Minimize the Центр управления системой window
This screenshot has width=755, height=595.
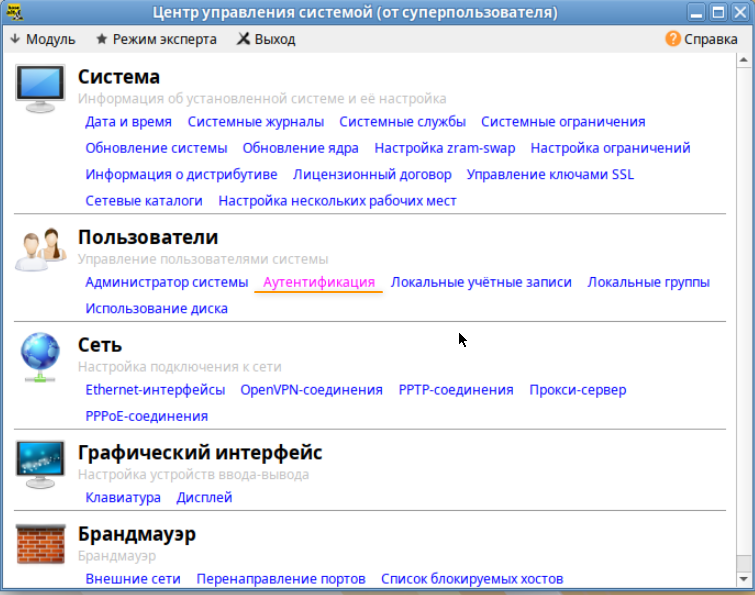pyautogui.click(x=696, y=12)
